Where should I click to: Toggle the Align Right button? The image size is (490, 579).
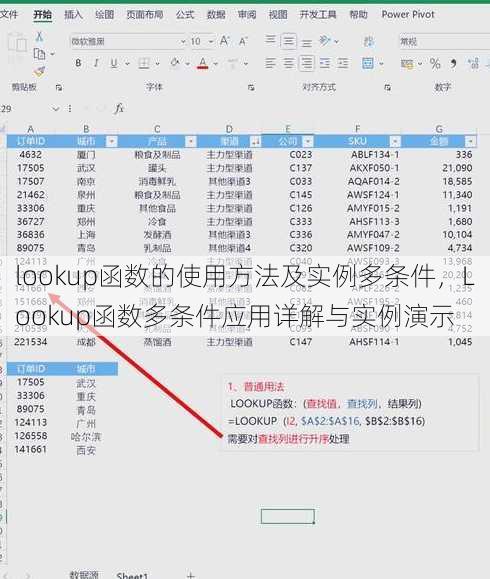click(306, 63)
